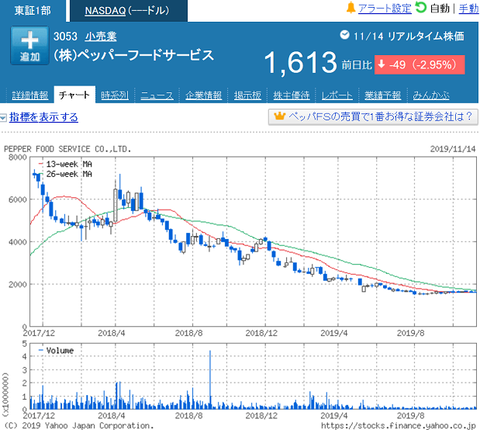Expand 指標を表示する arrow icon

[x=3, y=118]
